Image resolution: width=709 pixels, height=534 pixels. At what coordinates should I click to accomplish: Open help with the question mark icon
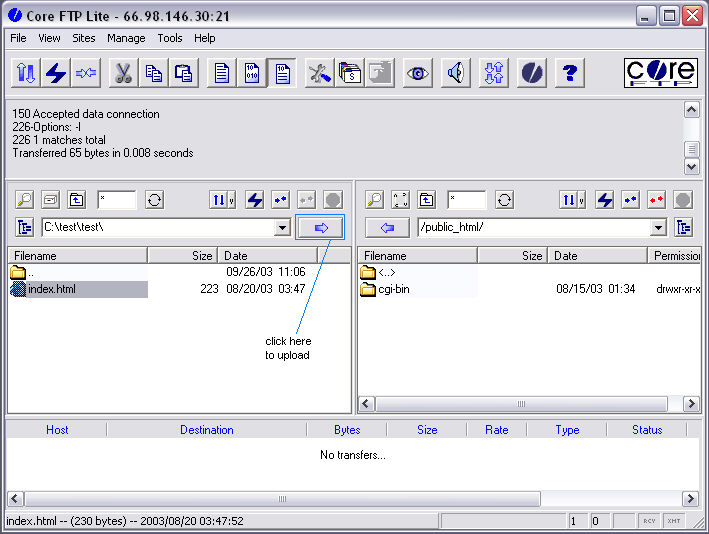(x=569, y=74)
